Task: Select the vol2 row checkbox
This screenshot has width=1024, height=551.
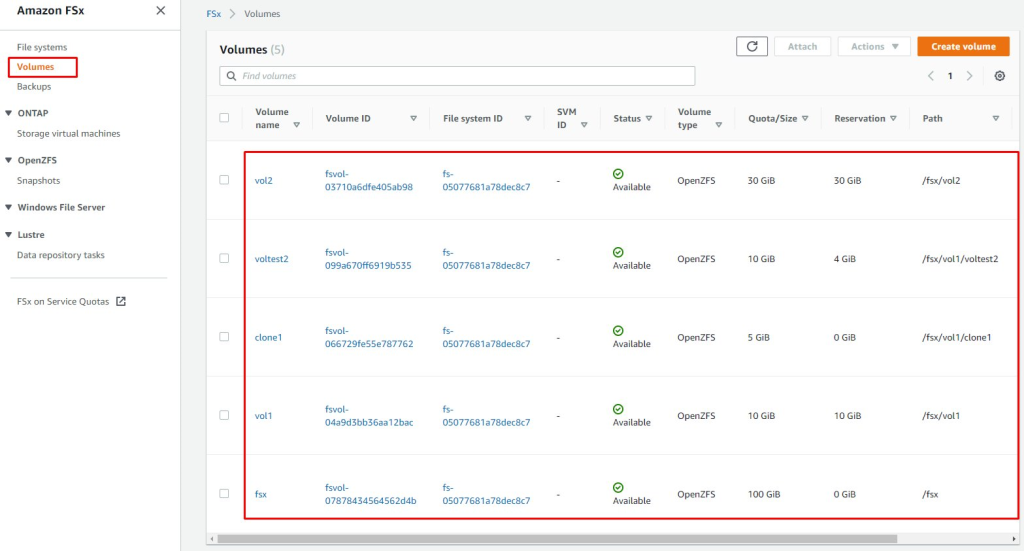Action: pyautogui.click(x=224, y=180)
